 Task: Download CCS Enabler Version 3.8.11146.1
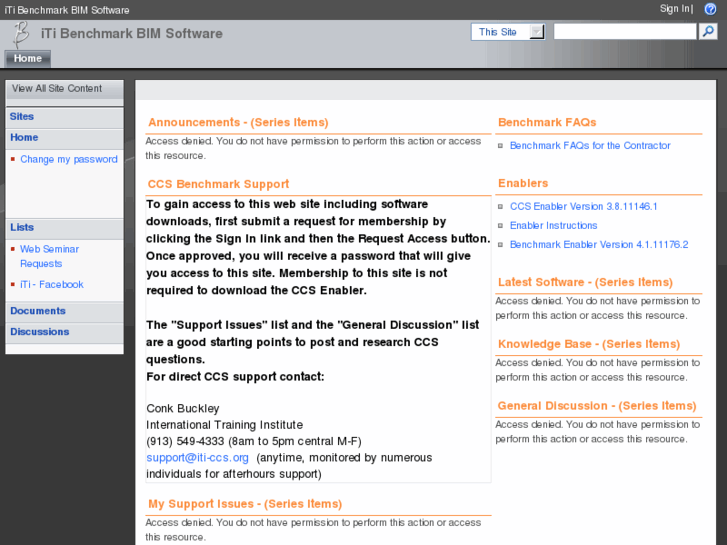coord(584,206)
